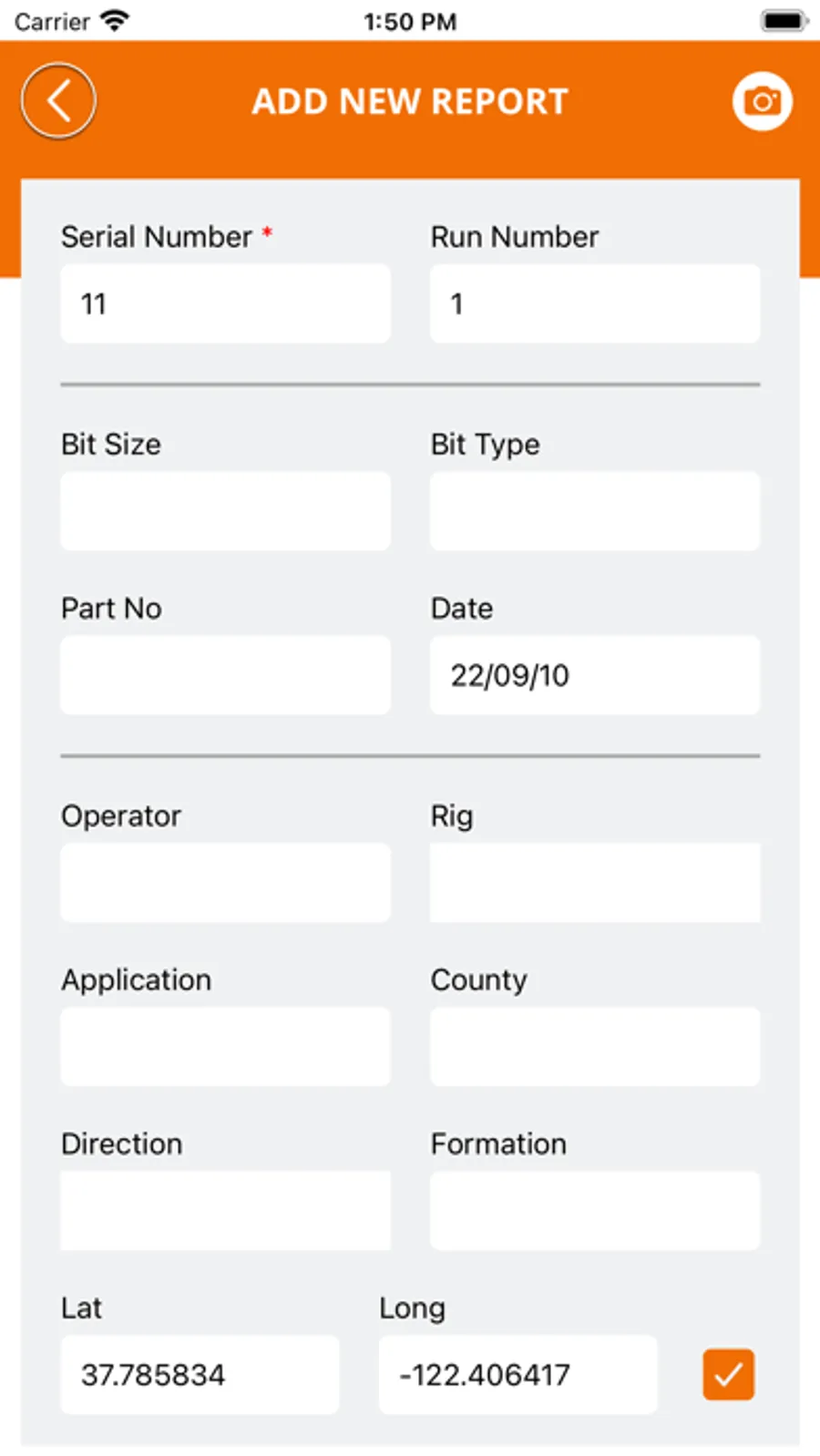Open the Application field
Viewport: 820px width, 1456px height.
[225, 1046]
